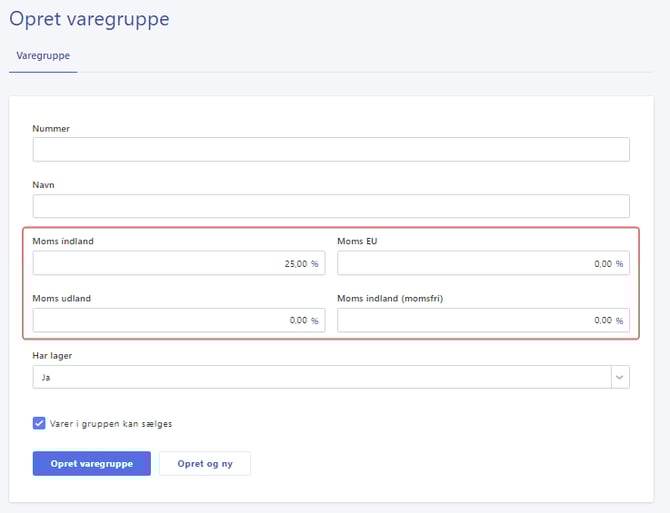Click the Navn field label
The height and width of the screenshot is (513, 670).
pos(43,185)
